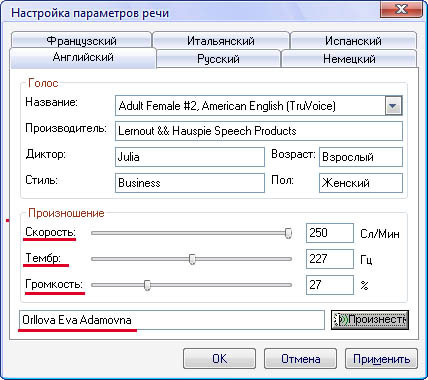Click the Adult Female #2 voice combo box
The width and height of the screenshot is (428, 380).
tap(259, 106)
